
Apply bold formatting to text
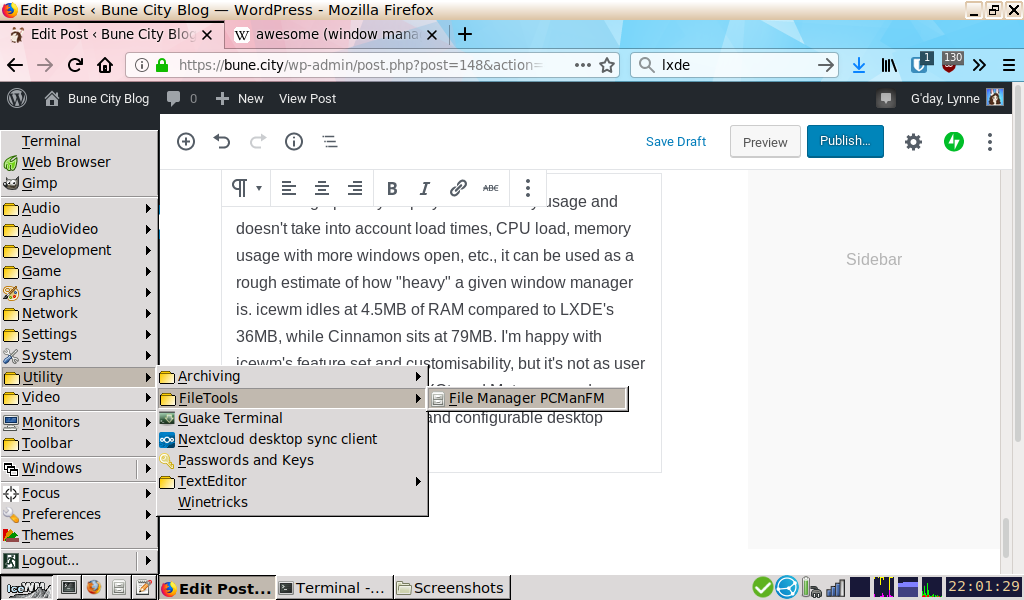[392, 189]
